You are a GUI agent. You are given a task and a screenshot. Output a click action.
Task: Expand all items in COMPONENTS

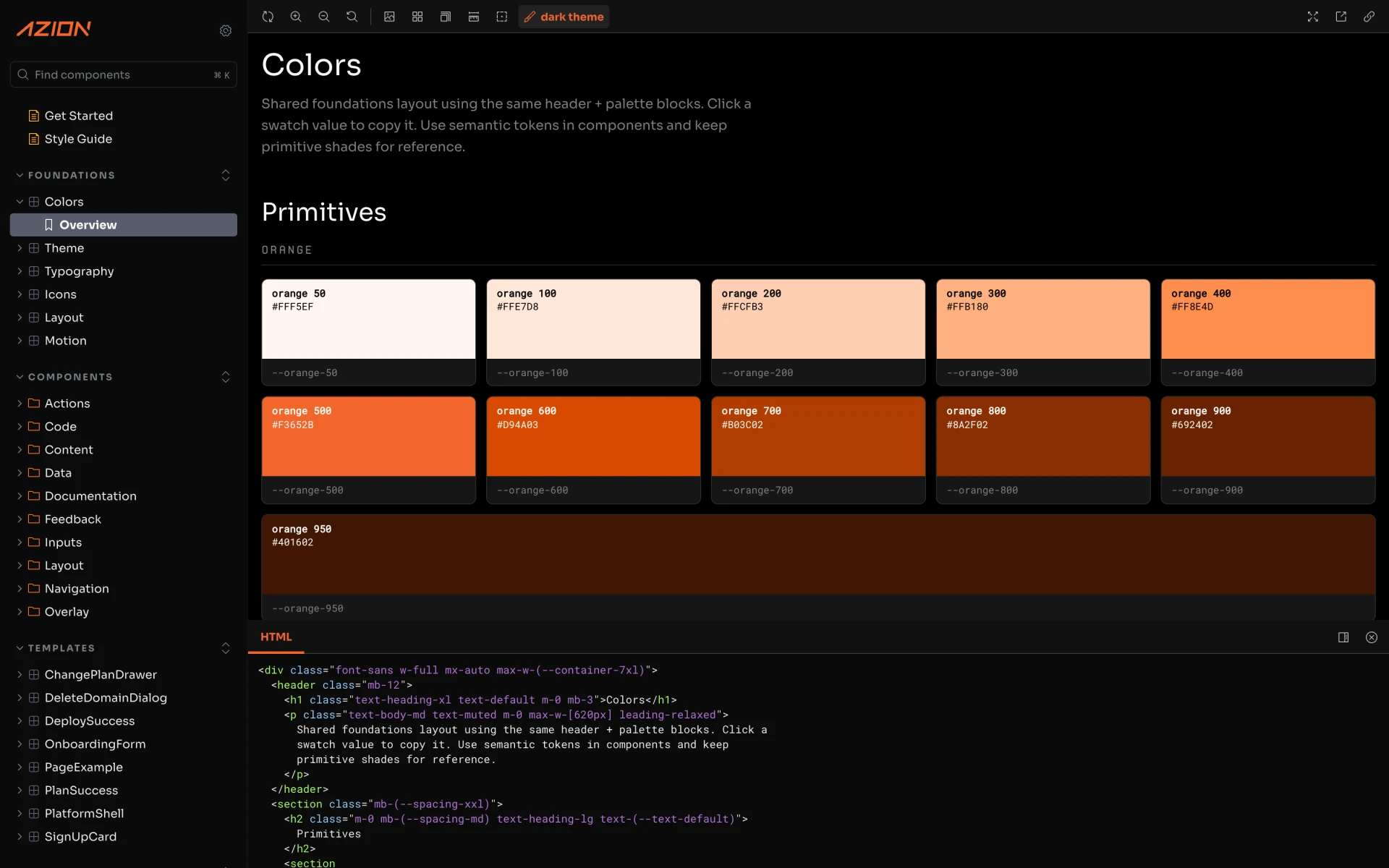226,377
